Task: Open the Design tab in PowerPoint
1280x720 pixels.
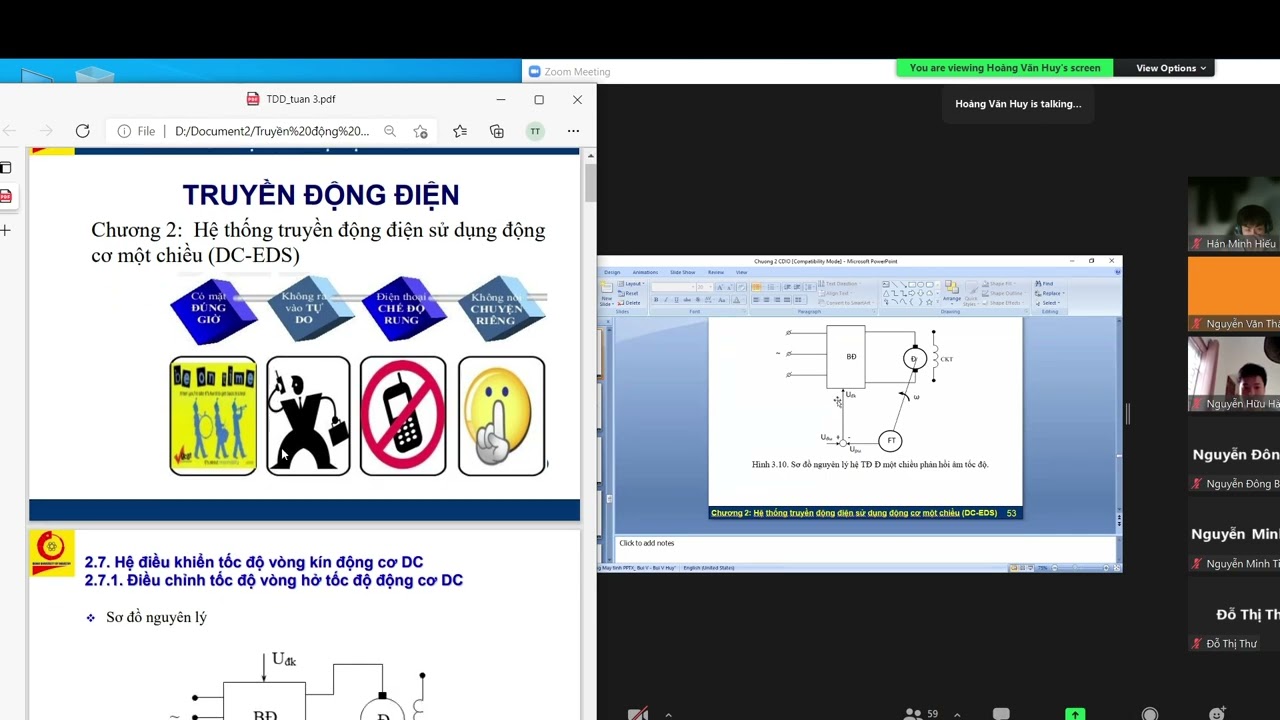Action: click(x=612, y=272)
